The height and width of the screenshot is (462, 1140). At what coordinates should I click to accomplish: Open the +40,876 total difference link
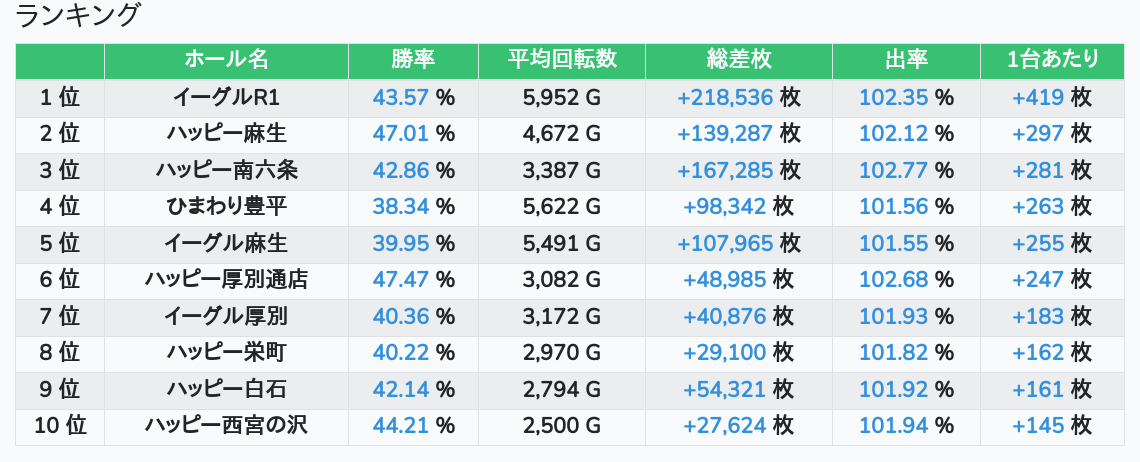tap(725, 316)
